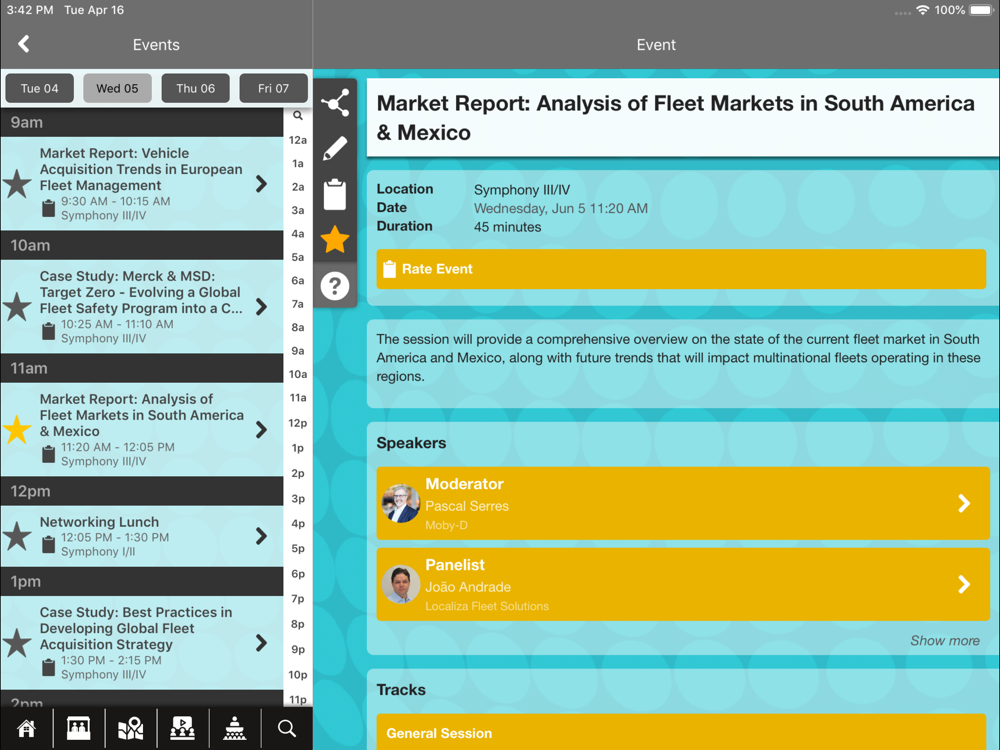Open Panelist João Andrade chevron

tap(963, 584)
